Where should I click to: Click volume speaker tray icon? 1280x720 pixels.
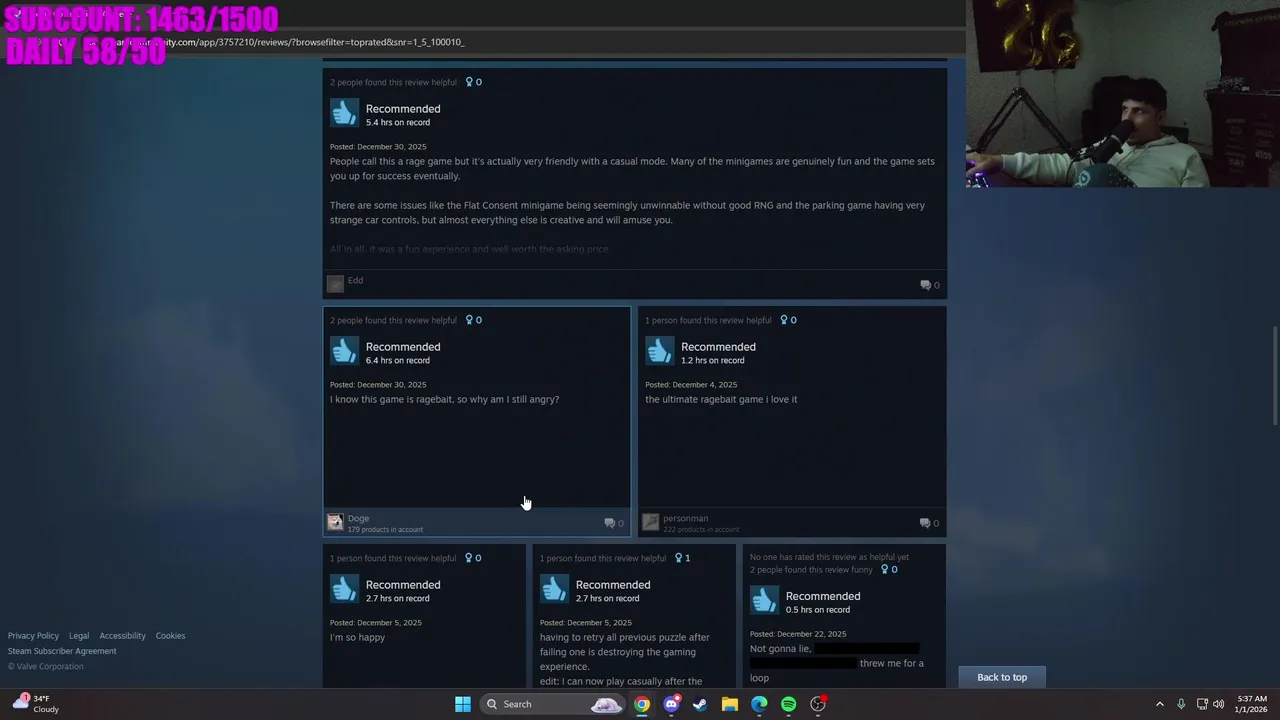click(1219, 704)
